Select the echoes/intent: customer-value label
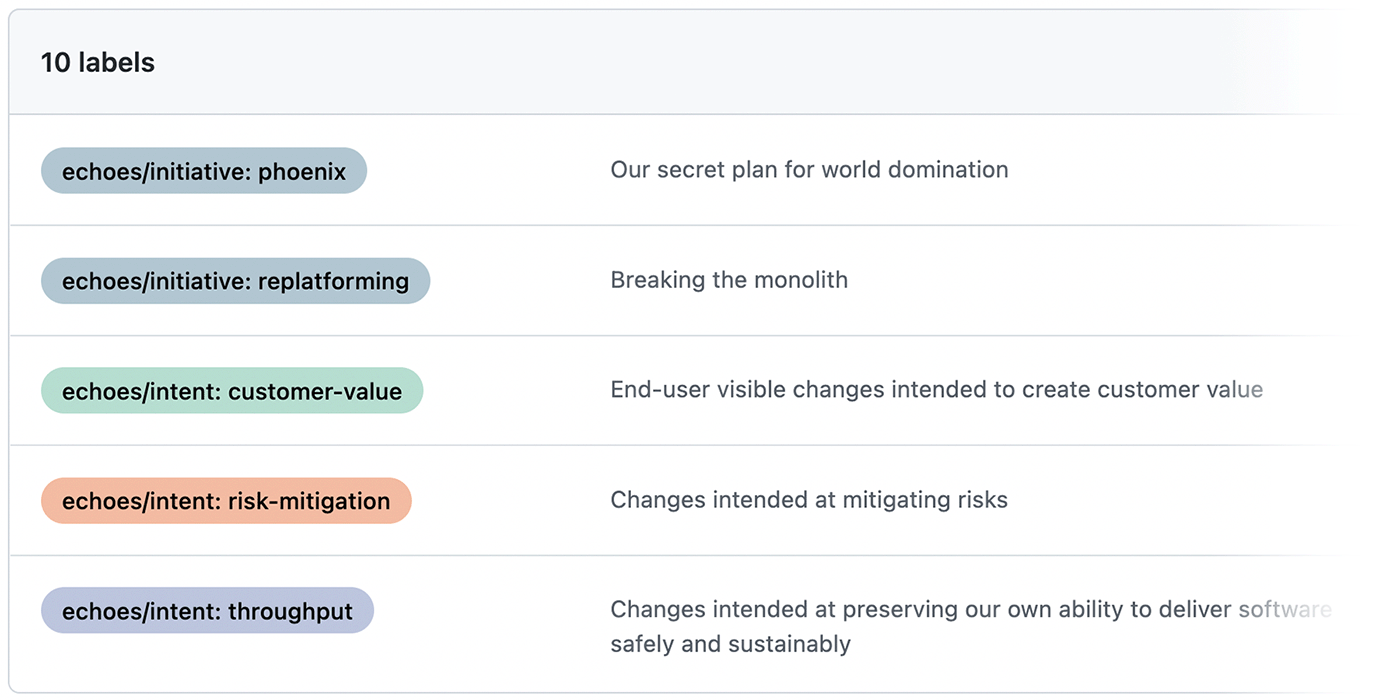The height and width of the screenshot is (700, 1400). (x=232, y=391)
